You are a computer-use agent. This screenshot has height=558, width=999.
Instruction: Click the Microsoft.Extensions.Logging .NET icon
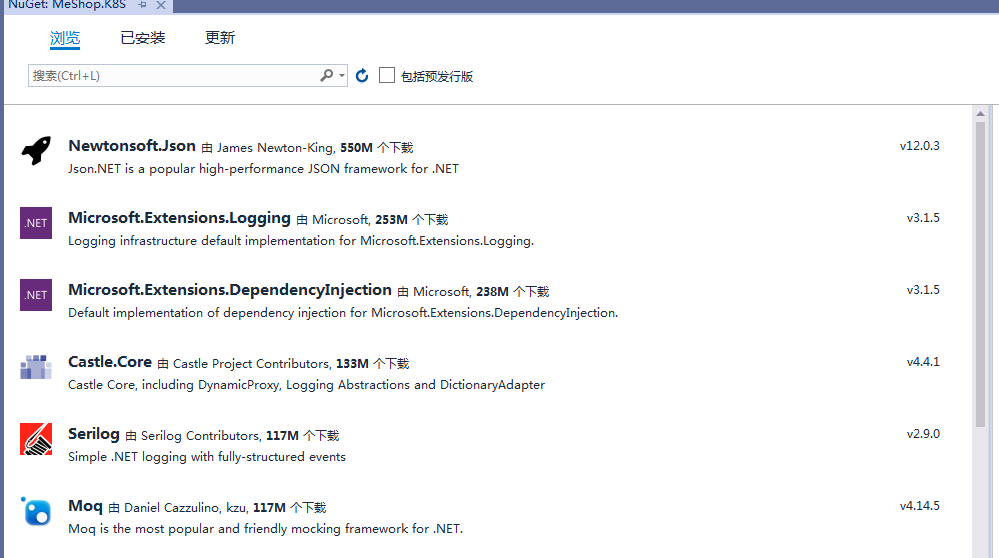pos(36,223)
